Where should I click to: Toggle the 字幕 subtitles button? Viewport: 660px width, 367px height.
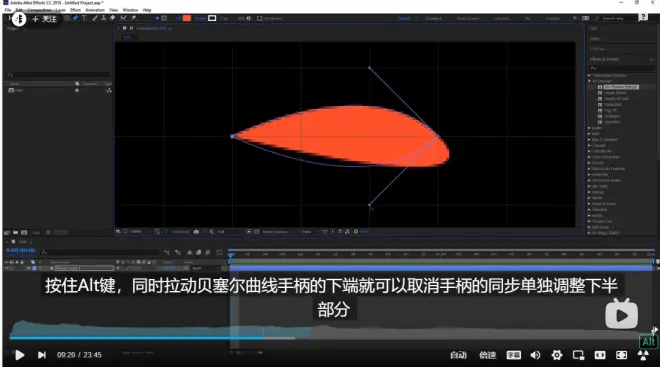pos(513,355)
